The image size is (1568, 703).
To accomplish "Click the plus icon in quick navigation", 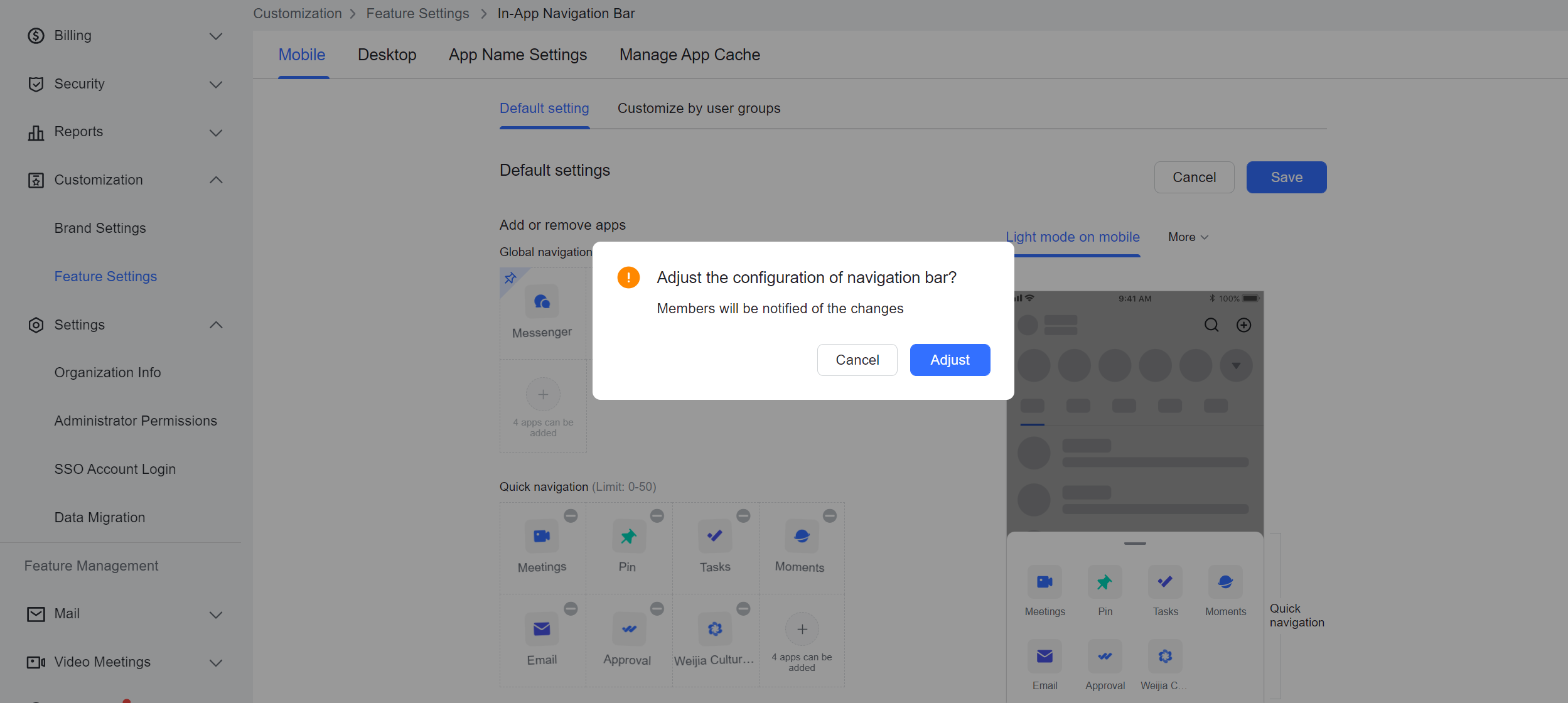I will (x=802, y=629).
